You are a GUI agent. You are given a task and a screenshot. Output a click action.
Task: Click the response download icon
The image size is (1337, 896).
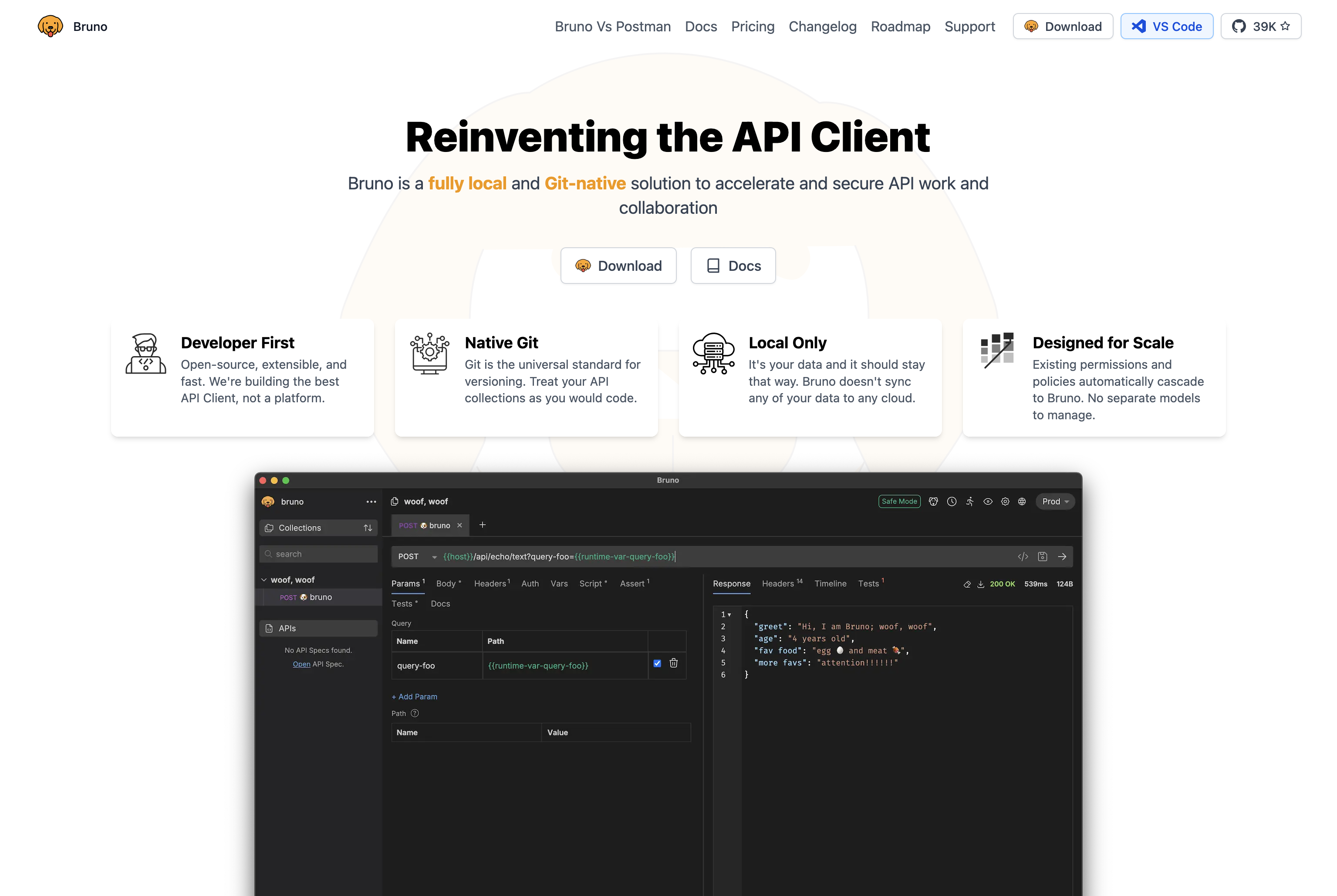pos(981,584)
